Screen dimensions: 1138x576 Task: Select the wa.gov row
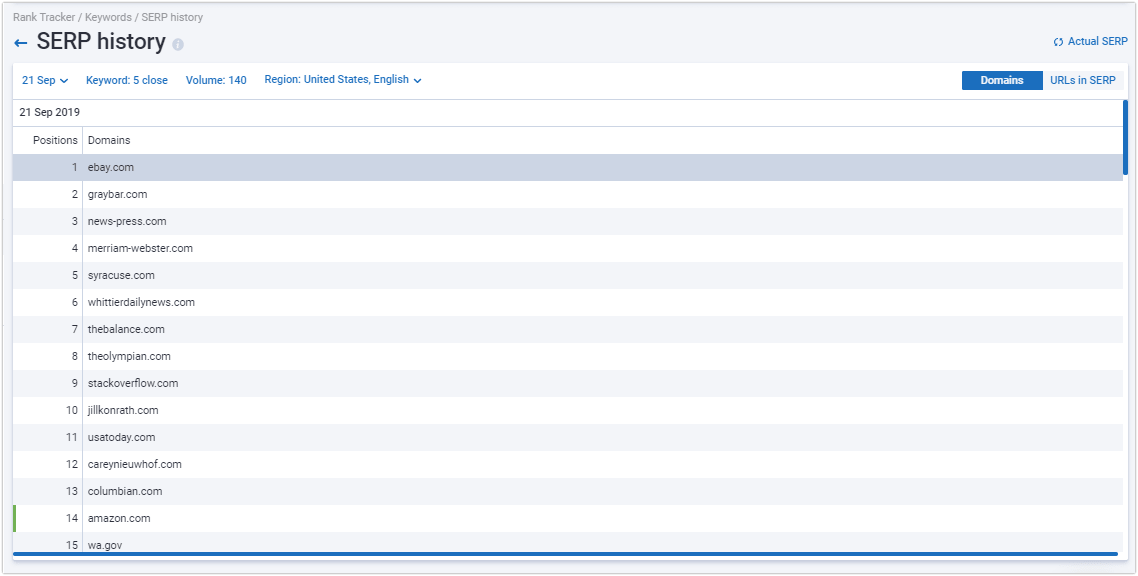(x=568, y=542)
